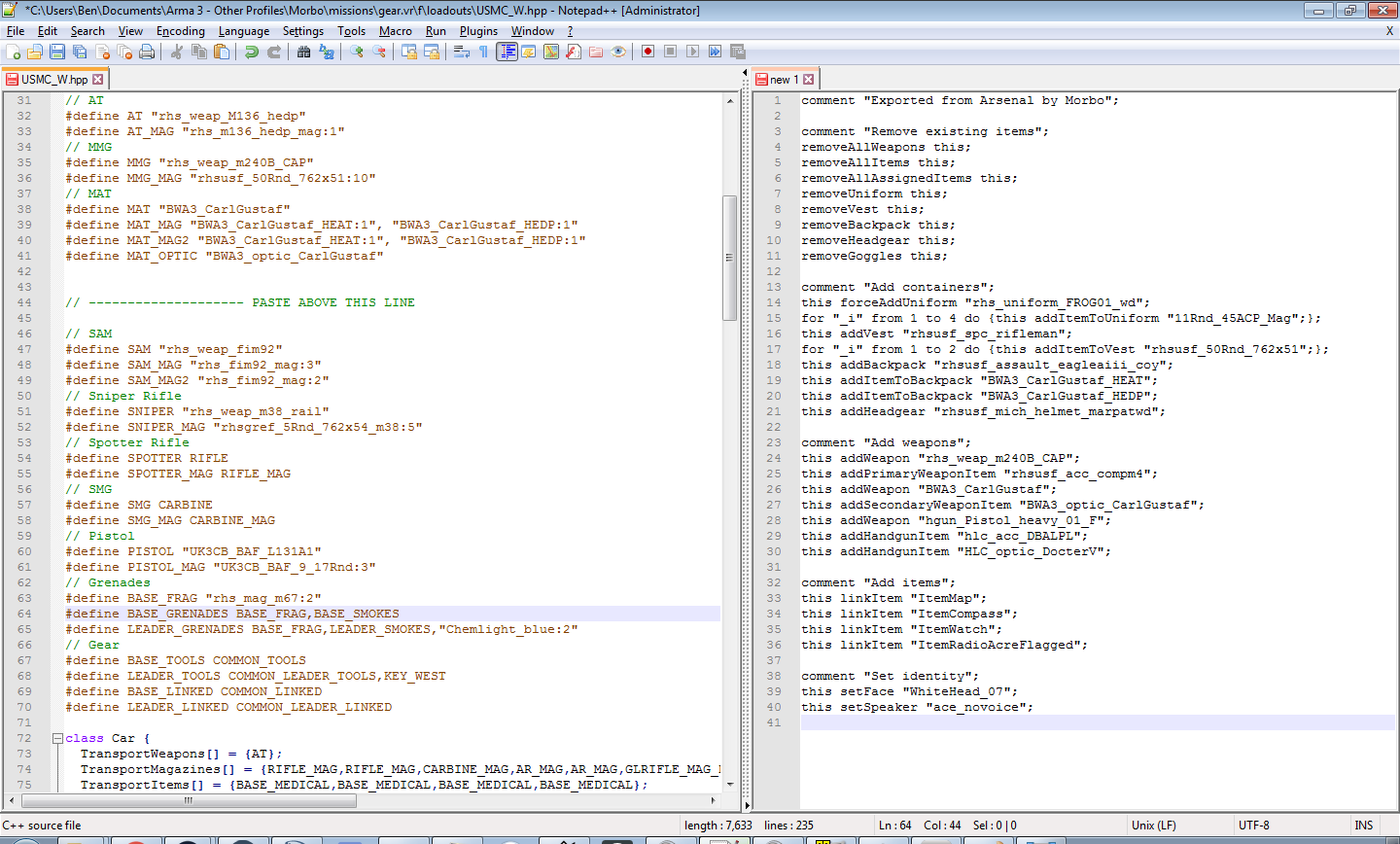Image resolution: width=1400 pixels, height=844 pixels.
Task: Redo the last undone edit
Action: pos(273,52)
